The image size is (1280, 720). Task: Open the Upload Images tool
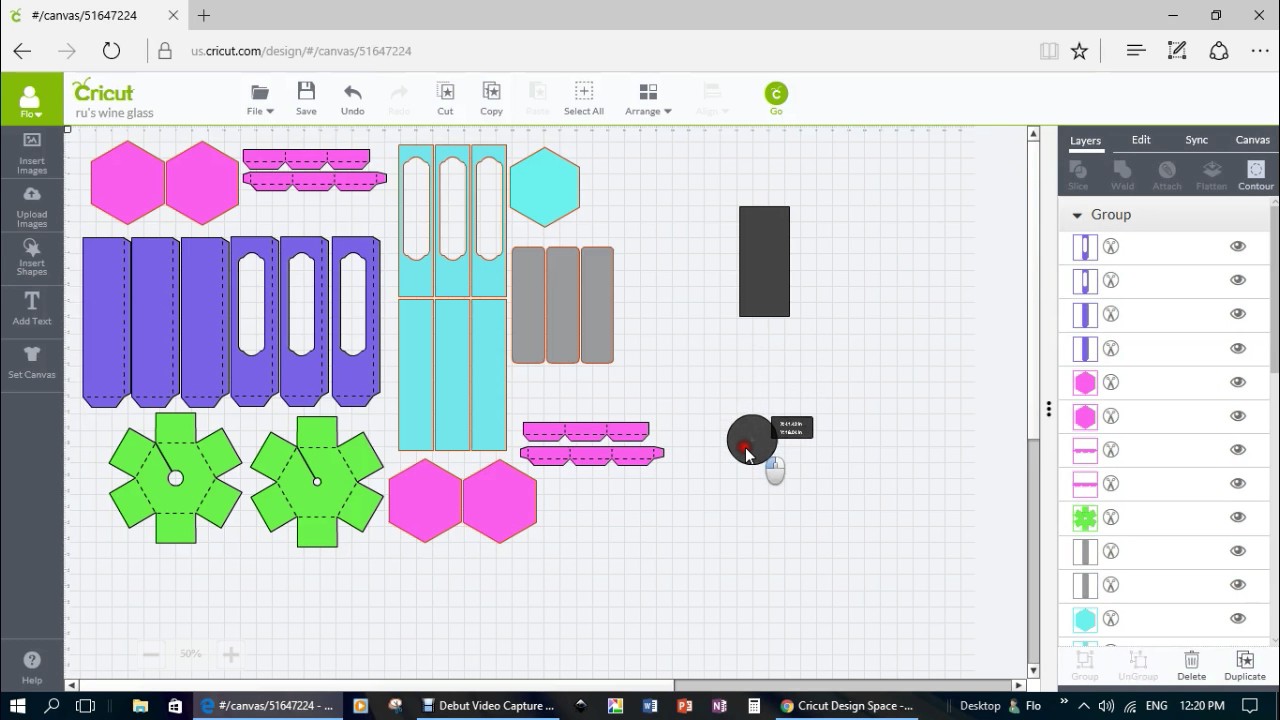pos(32,207)
